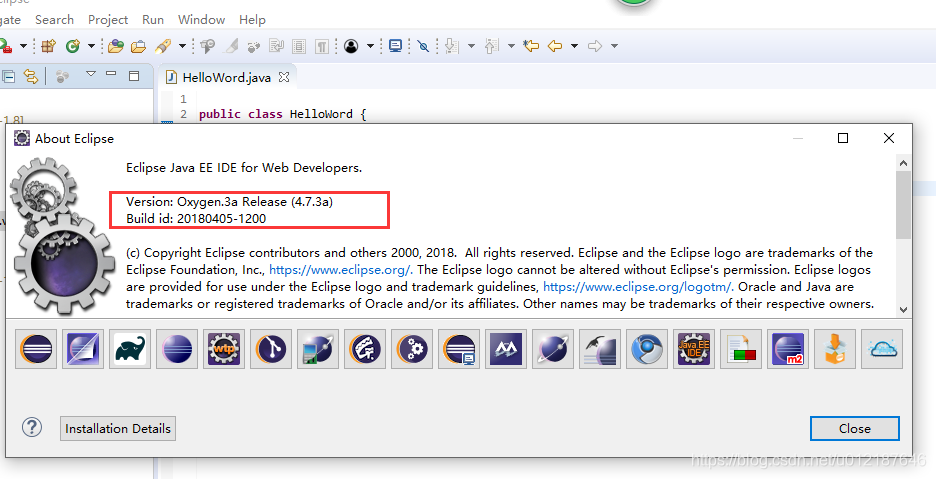936x479 pixels.
Task: Click the Eclipse icon with small monitor
Action: 459,348
